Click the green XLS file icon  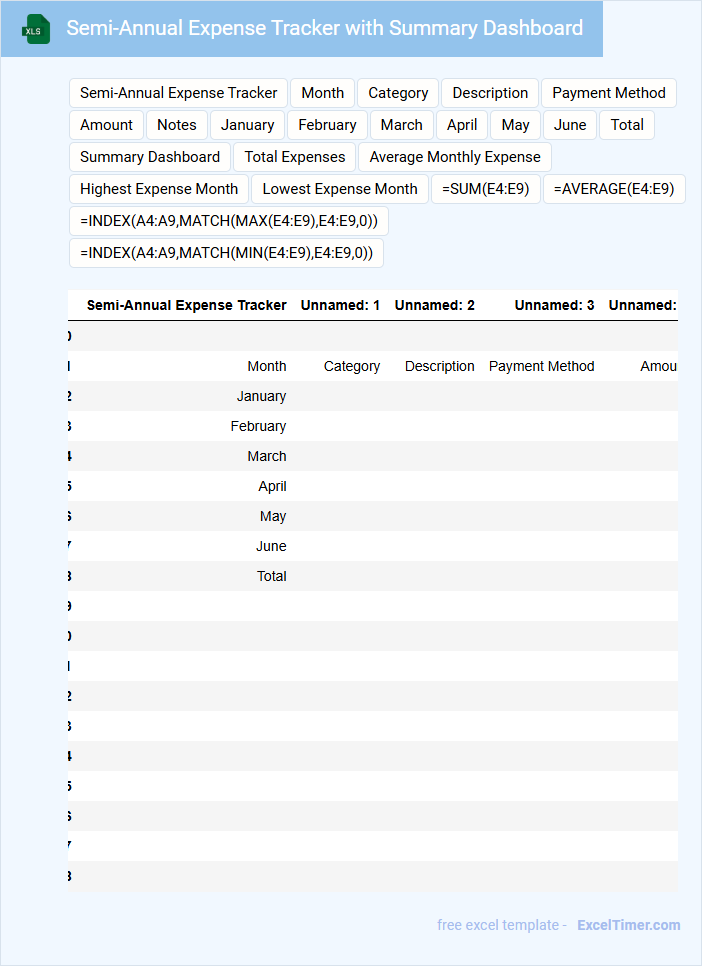click(36, 29)
